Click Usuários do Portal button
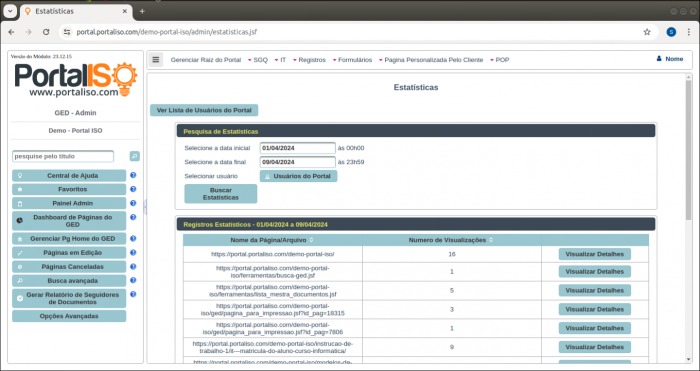700x371 pixels. click(x=299, y=176)
